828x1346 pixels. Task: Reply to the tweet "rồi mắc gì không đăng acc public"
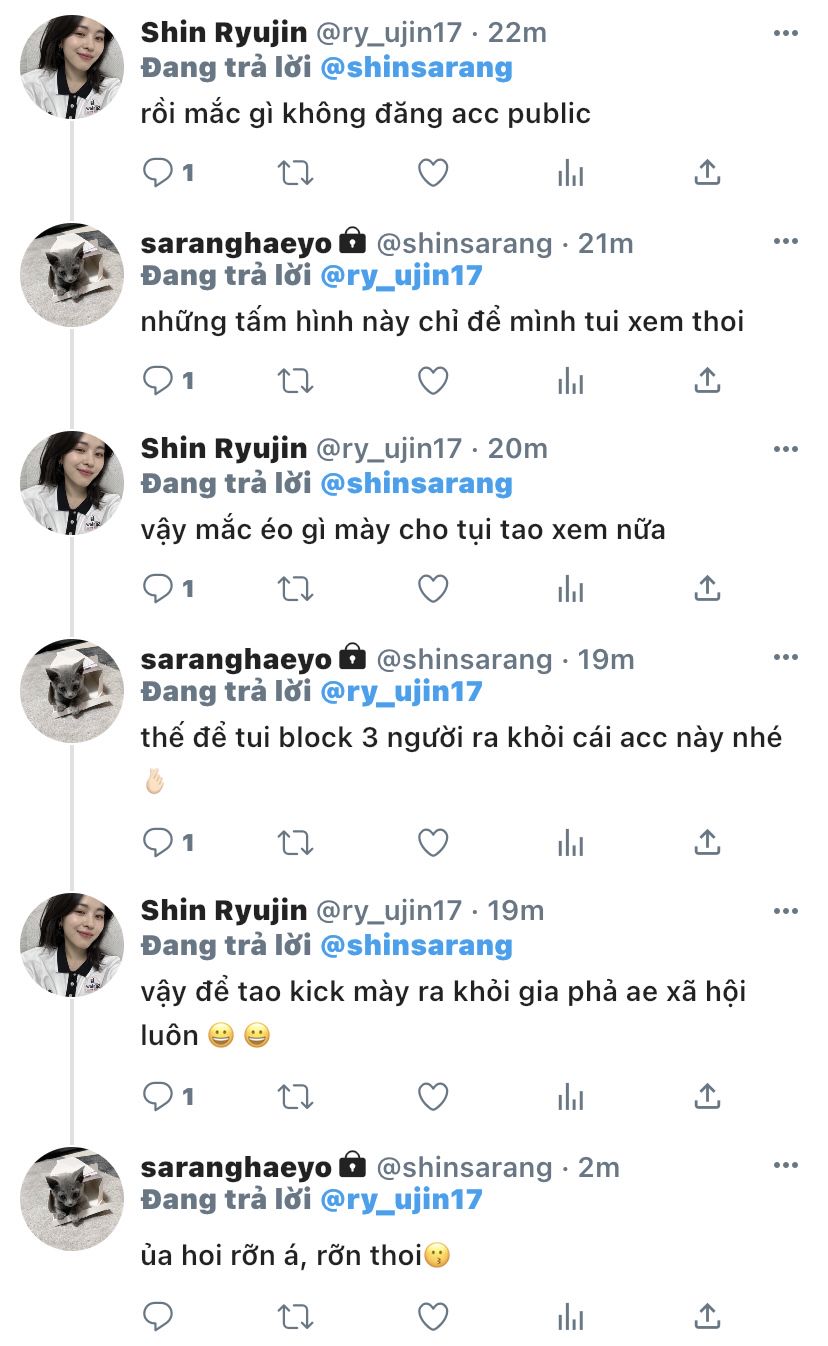point(158,173)
